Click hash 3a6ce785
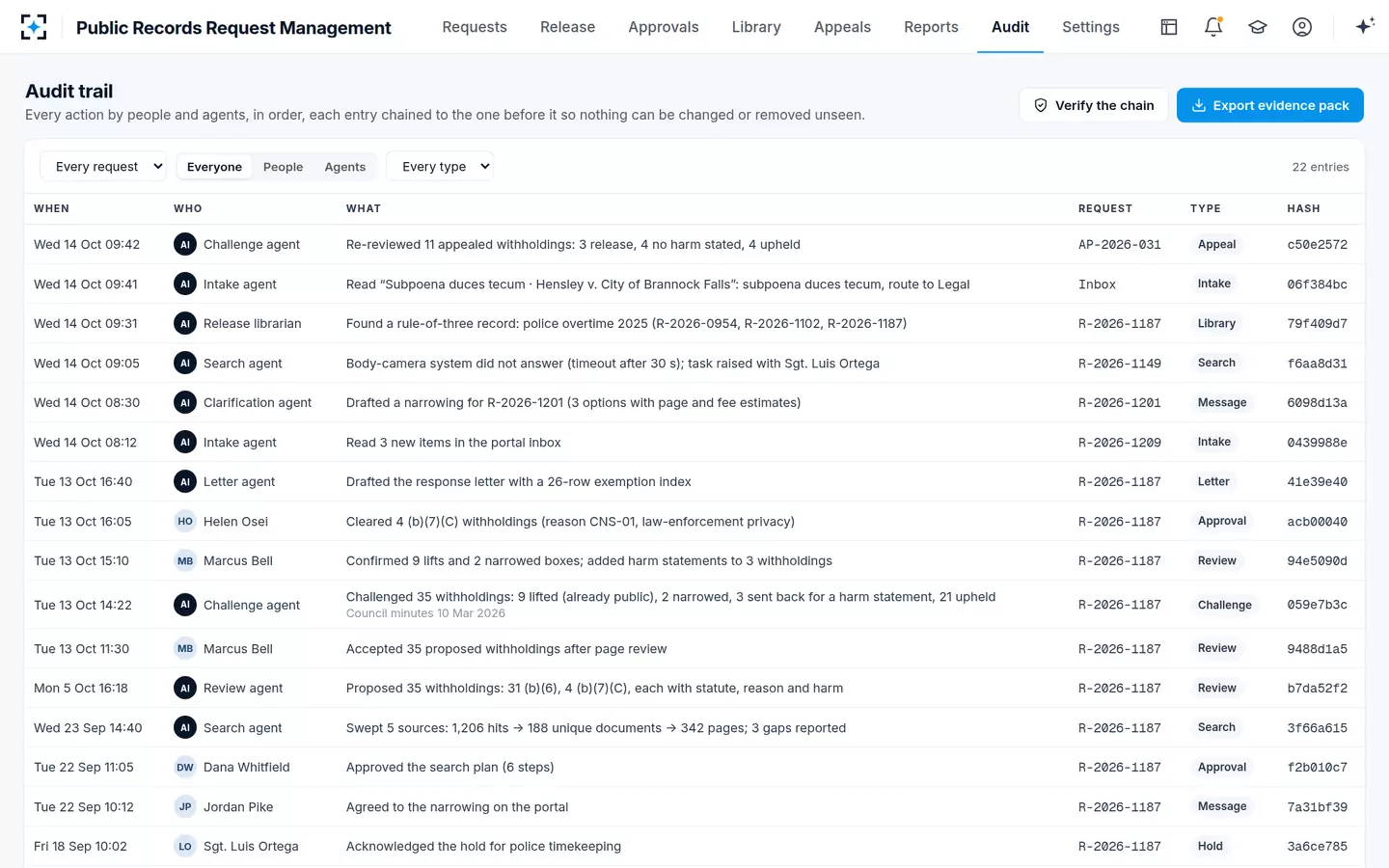Image resolution: width=1389 pixels, height=868 pixels. pyautogui.click(x=1317, y=846)
